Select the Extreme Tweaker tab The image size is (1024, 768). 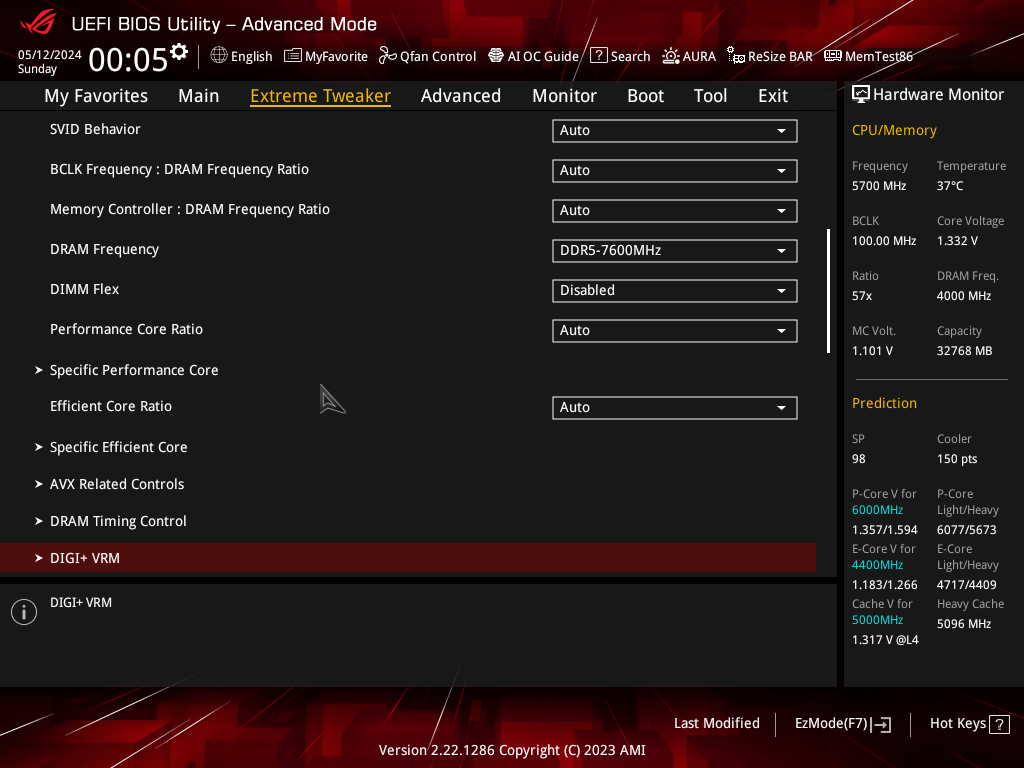320,96
